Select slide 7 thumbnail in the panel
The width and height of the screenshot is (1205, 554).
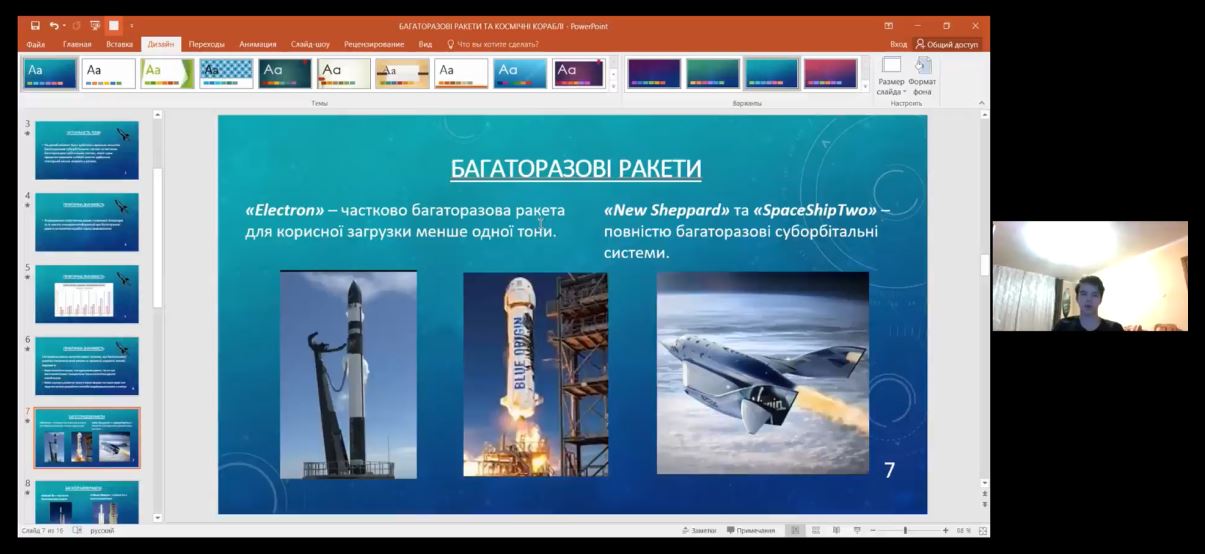coord(86,437)
